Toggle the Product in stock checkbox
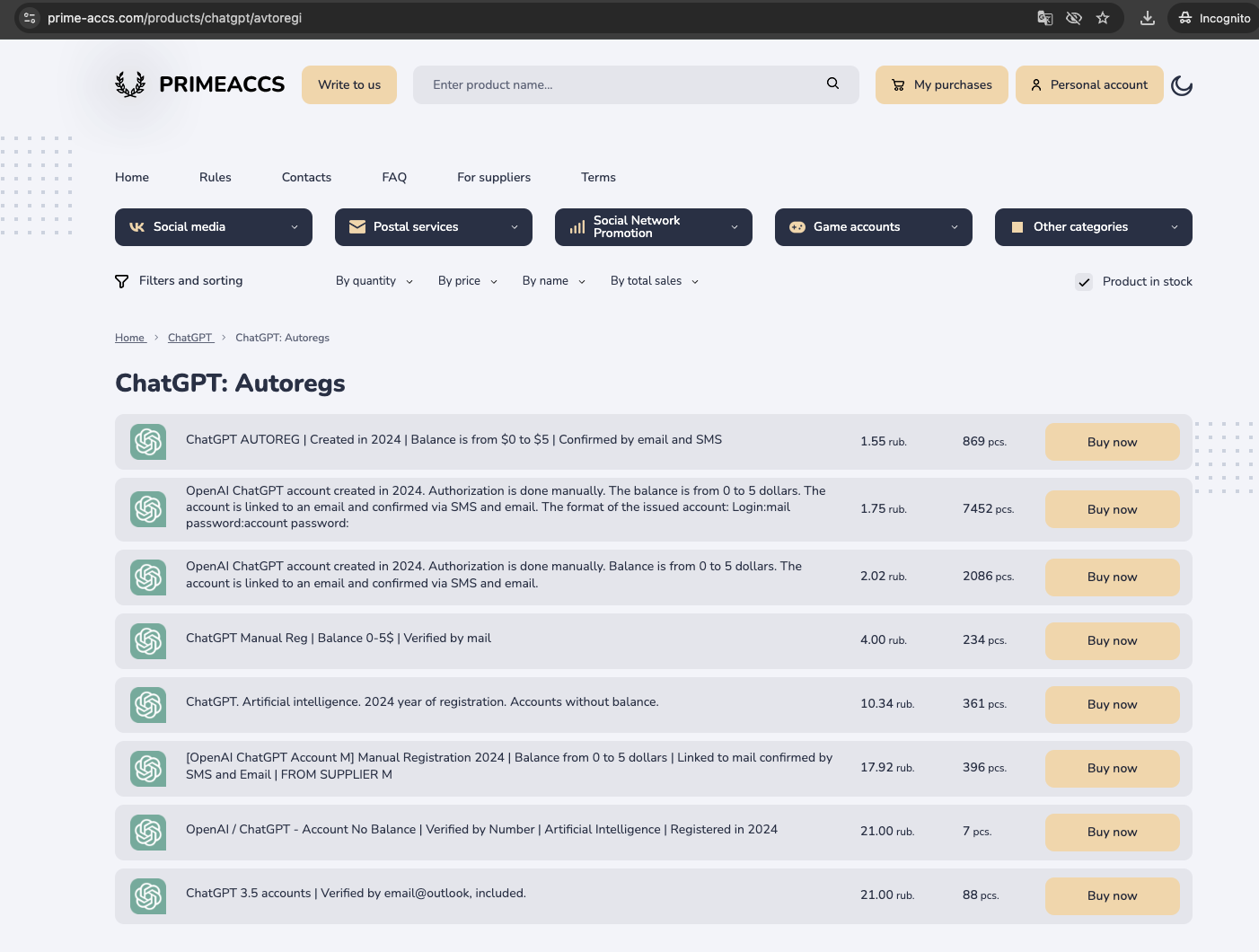 pos(1084,282)
